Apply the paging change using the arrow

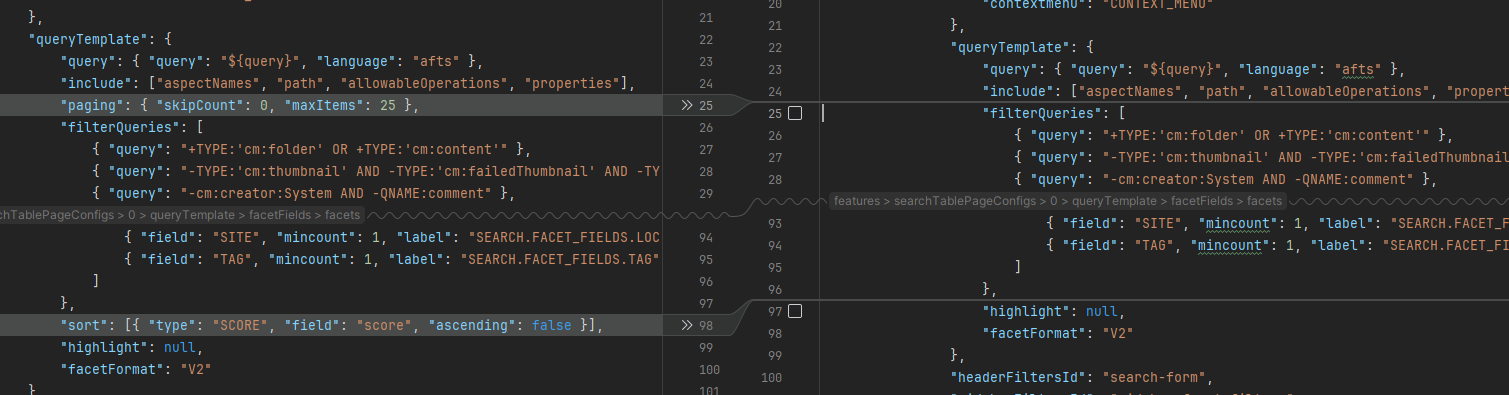686,105
